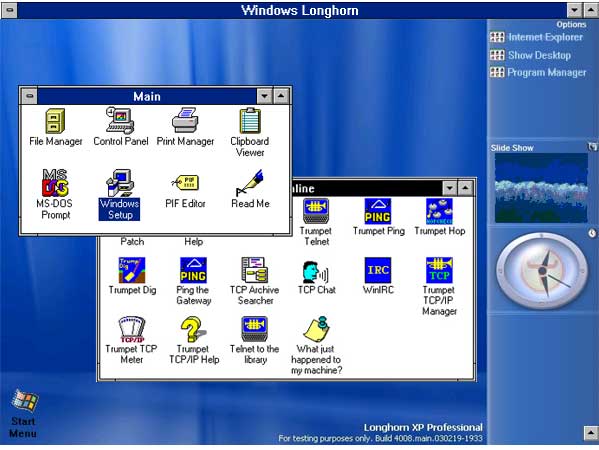Open Internet Explorer from the sidebar
This screenshot has width=599, height=450.
(x=536, y=37)
